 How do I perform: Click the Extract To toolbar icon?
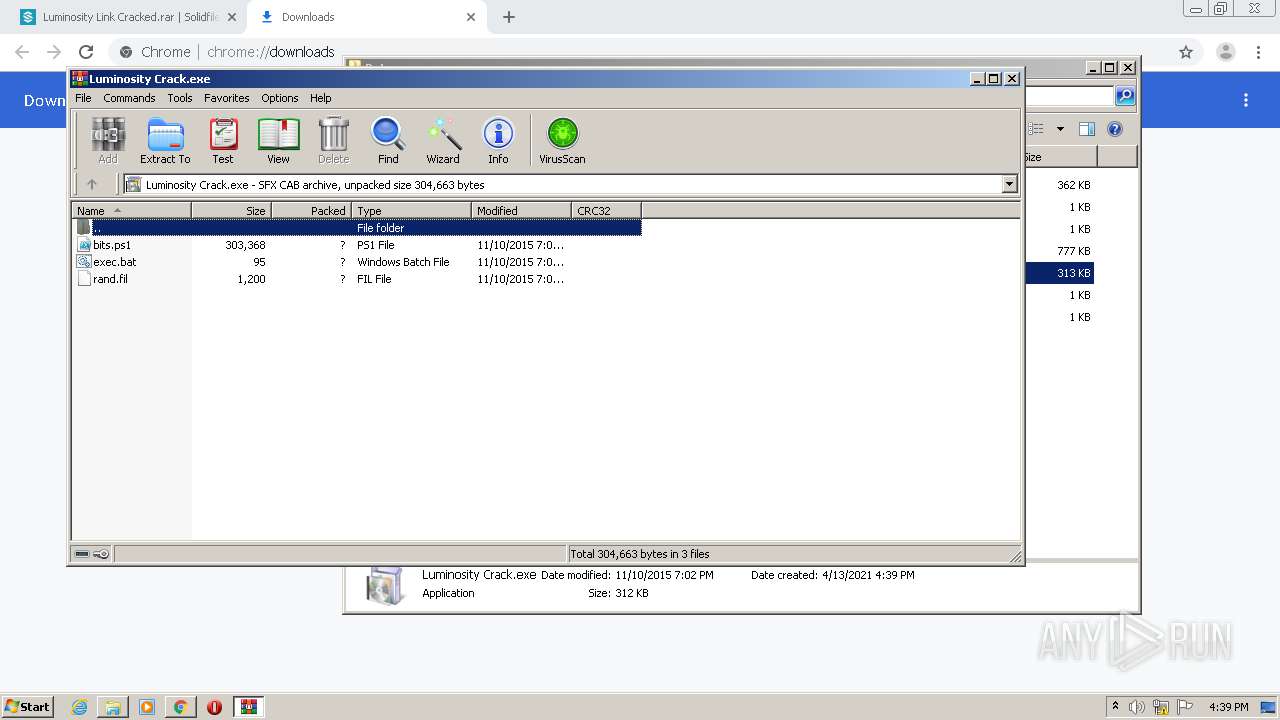(165, 140)
